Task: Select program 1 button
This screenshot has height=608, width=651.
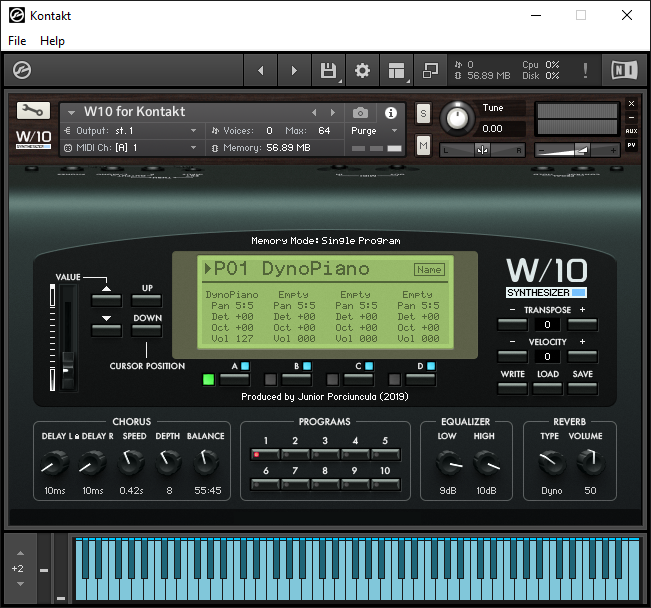Action: (265, 454)
